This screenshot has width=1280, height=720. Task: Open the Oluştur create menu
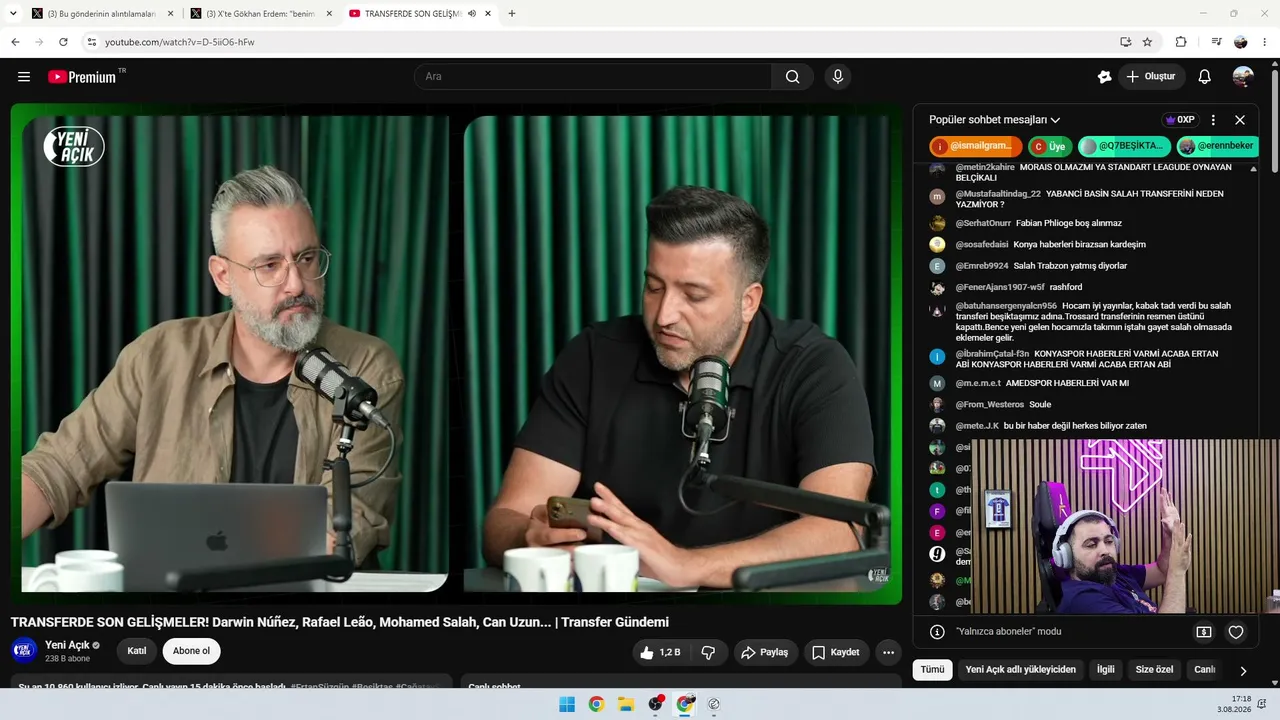1152,77
